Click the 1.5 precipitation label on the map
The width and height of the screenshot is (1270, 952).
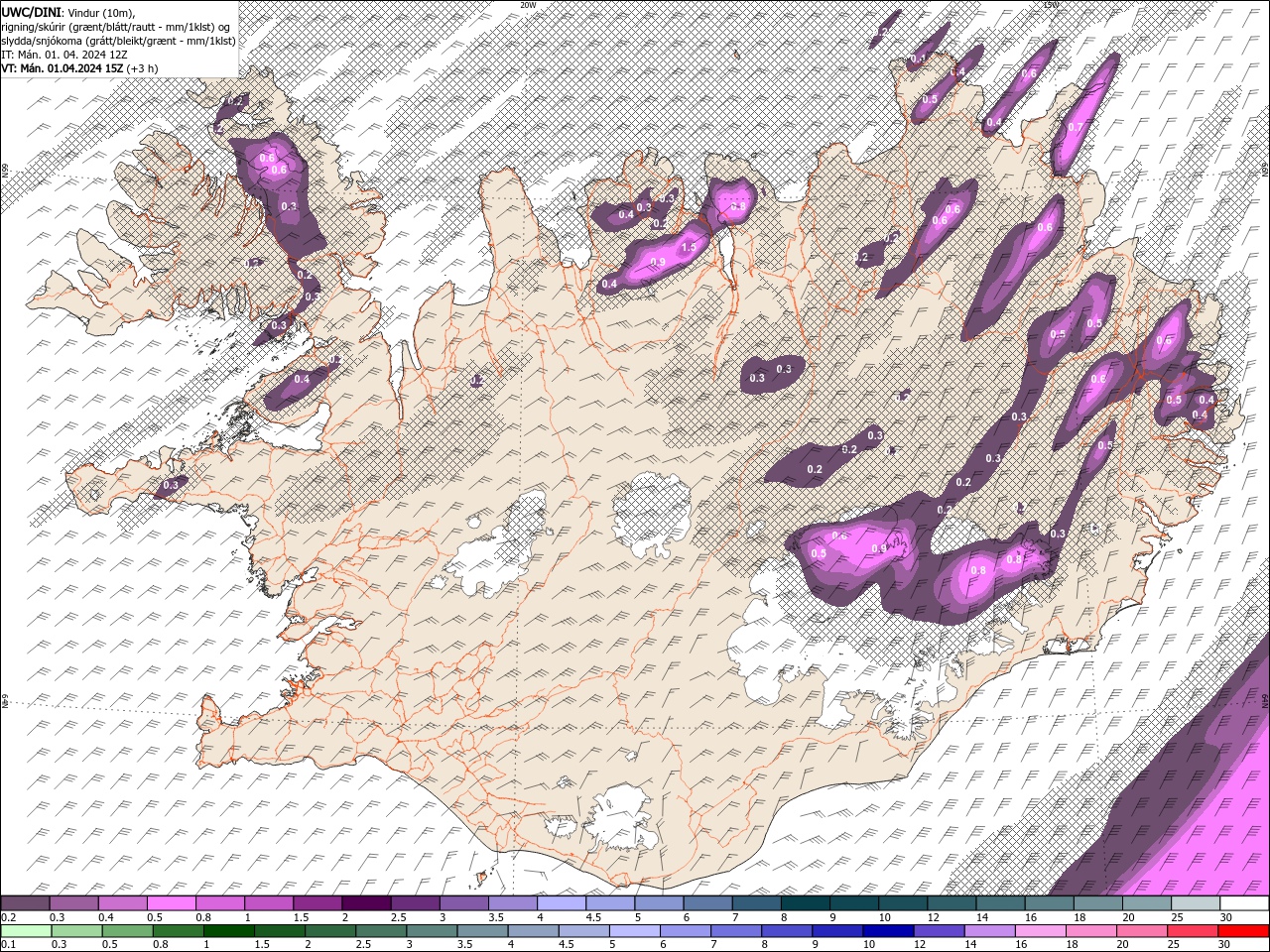tap(688, 246)
